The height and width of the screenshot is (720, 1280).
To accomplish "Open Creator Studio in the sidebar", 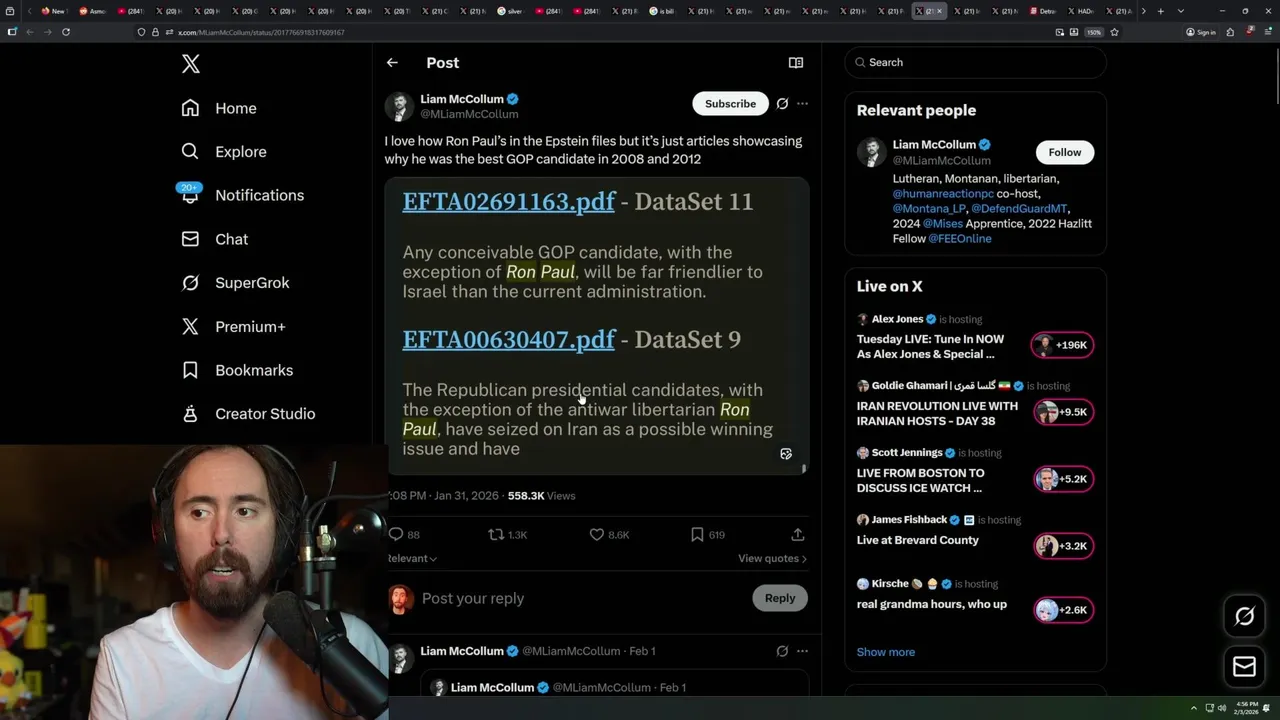I will click(x=248, y=413).
